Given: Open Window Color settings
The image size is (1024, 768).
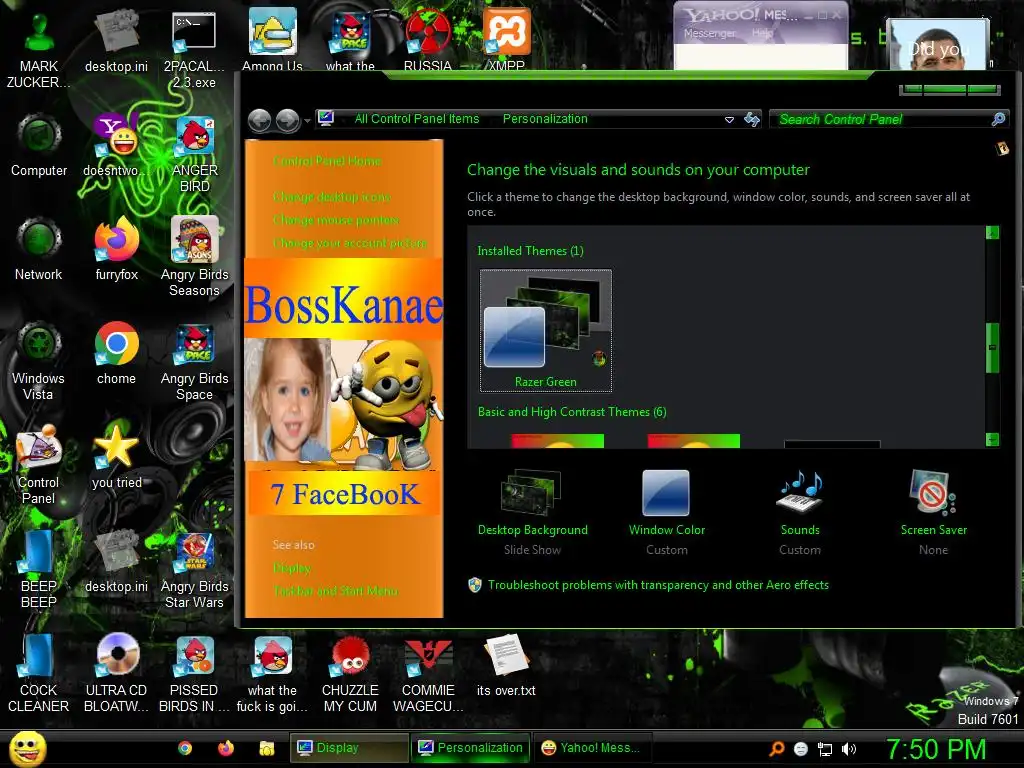Looking at the screenshot, I should (667, 512).
